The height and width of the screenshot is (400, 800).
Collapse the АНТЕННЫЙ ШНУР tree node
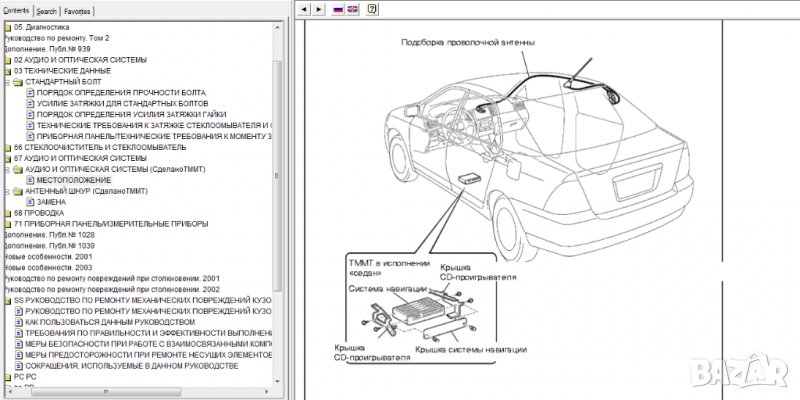pos(7,191)
